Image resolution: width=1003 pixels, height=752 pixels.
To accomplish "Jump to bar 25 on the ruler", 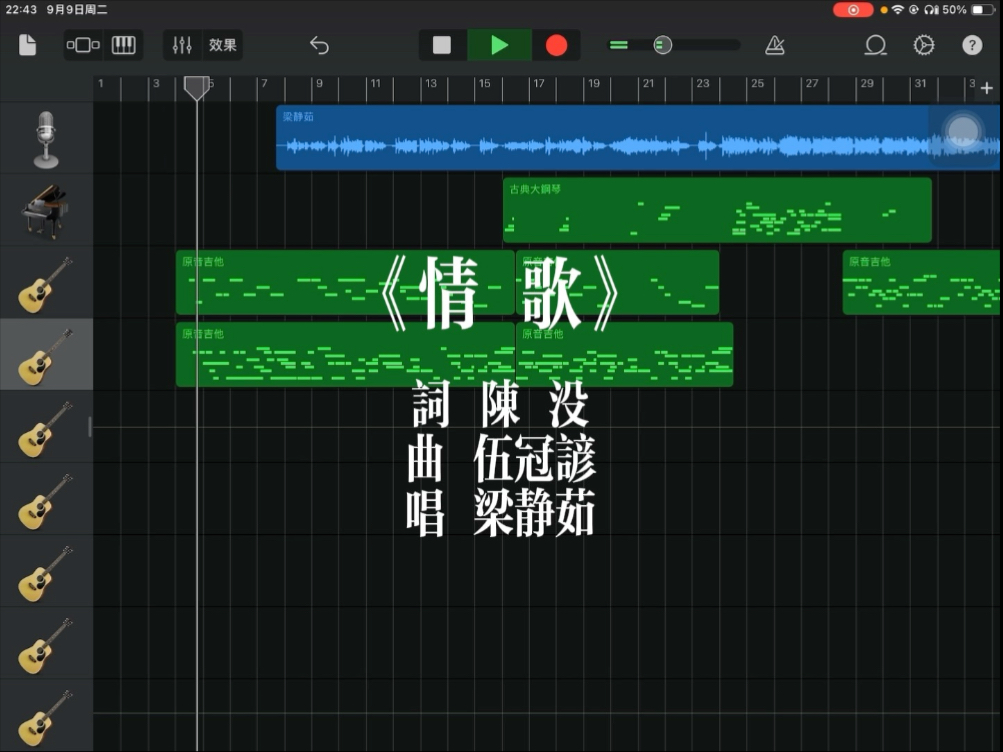I will pos(757,84).
